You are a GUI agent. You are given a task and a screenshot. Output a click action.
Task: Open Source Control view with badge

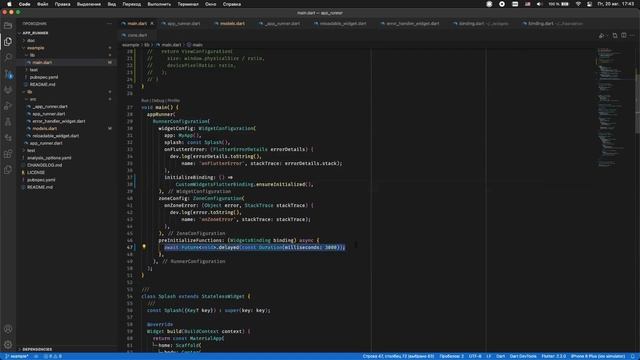tap(8, 74)
